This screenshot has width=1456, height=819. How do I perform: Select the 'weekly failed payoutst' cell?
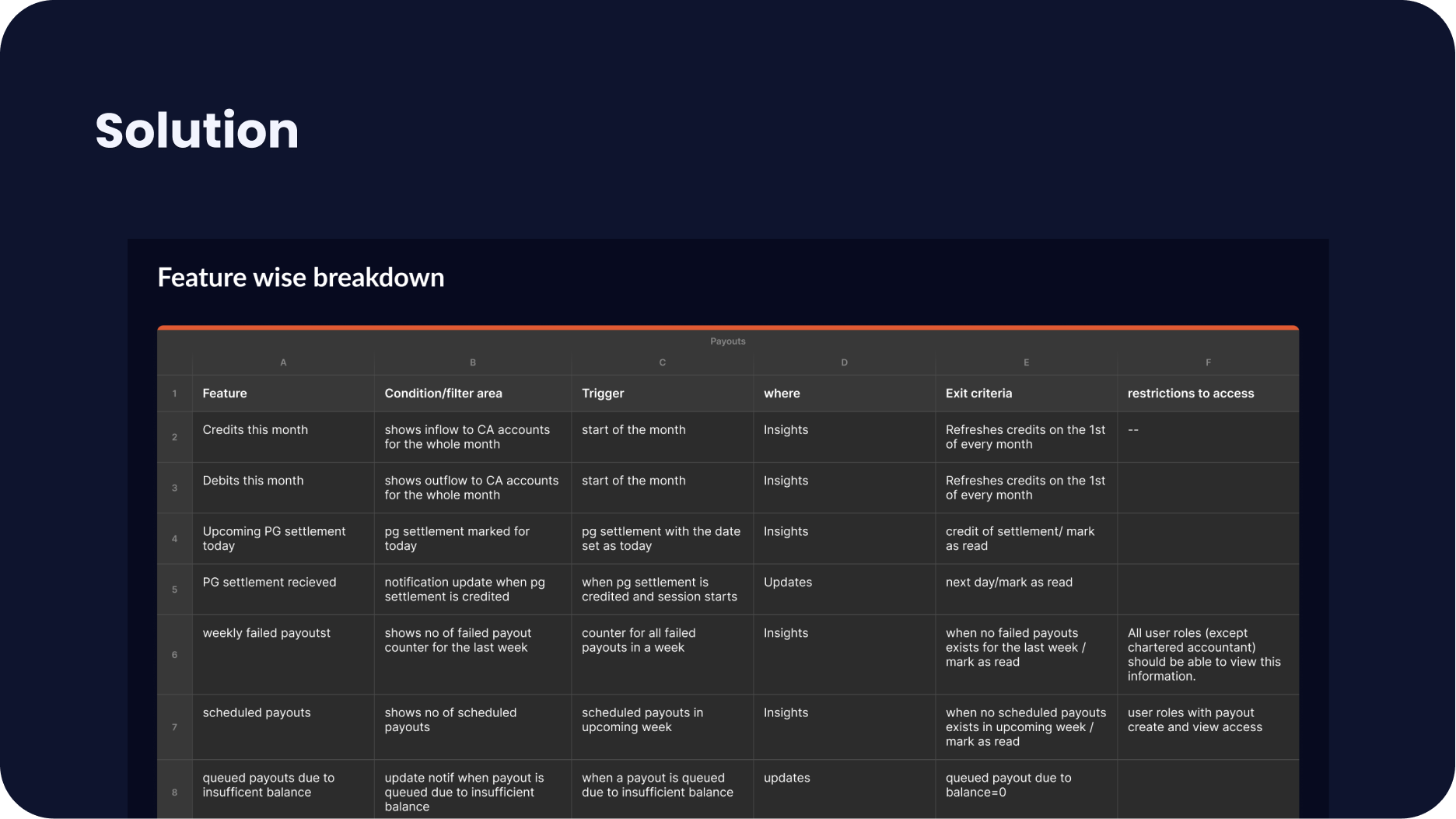pyautogui.click(x=283, y=655)
